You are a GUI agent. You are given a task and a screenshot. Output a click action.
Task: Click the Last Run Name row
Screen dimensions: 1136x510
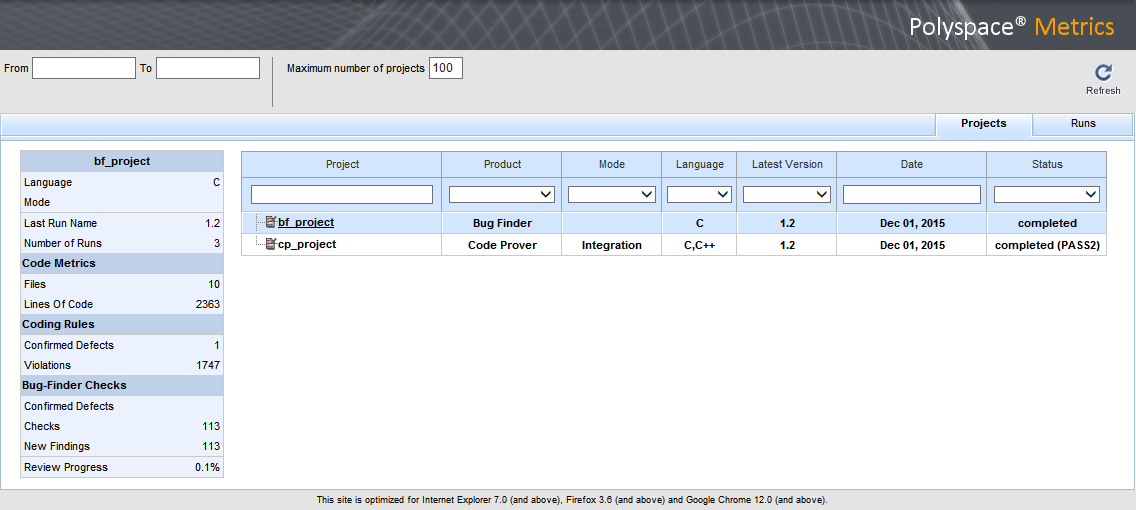coord(122,223)
